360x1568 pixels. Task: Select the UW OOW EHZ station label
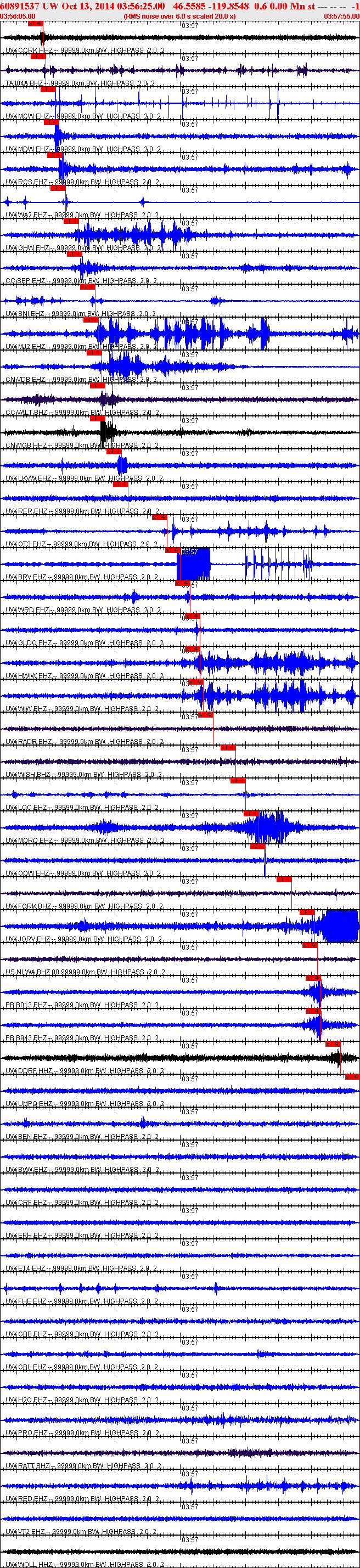(x=83, y=873)
